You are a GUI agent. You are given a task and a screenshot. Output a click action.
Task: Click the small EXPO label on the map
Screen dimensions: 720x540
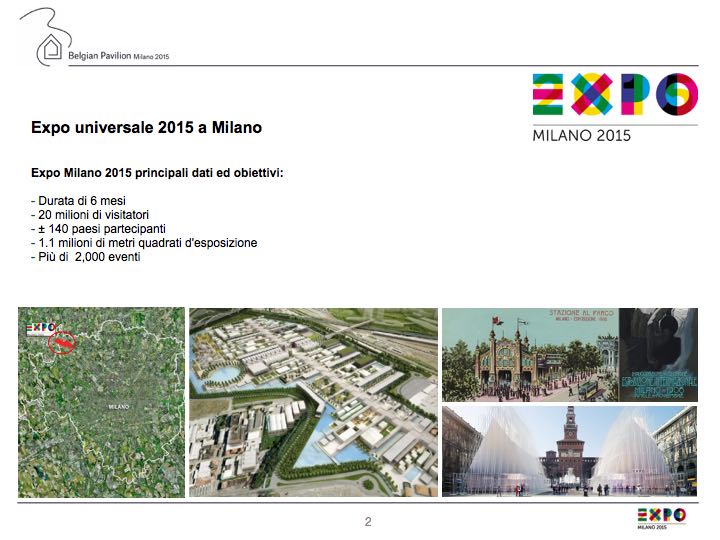coord(41,327)
